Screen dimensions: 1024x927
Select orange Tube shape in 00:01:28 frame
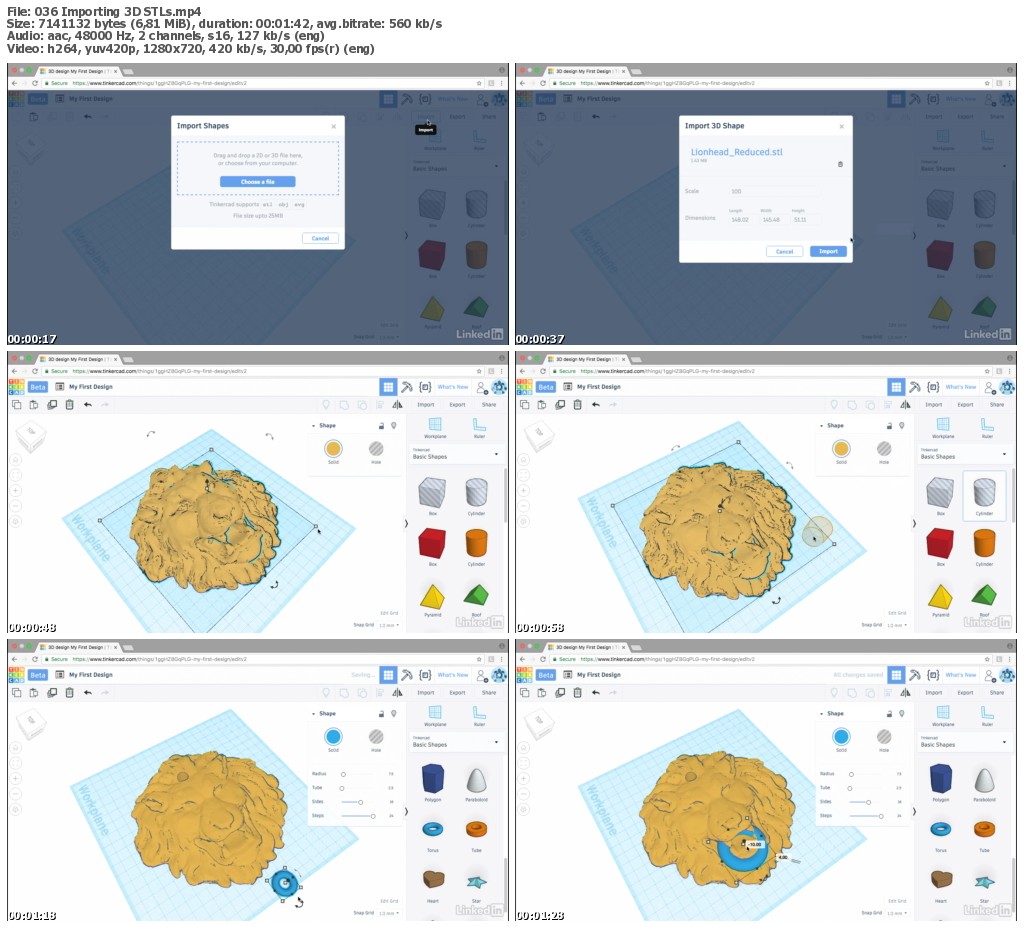coord(984,830)
